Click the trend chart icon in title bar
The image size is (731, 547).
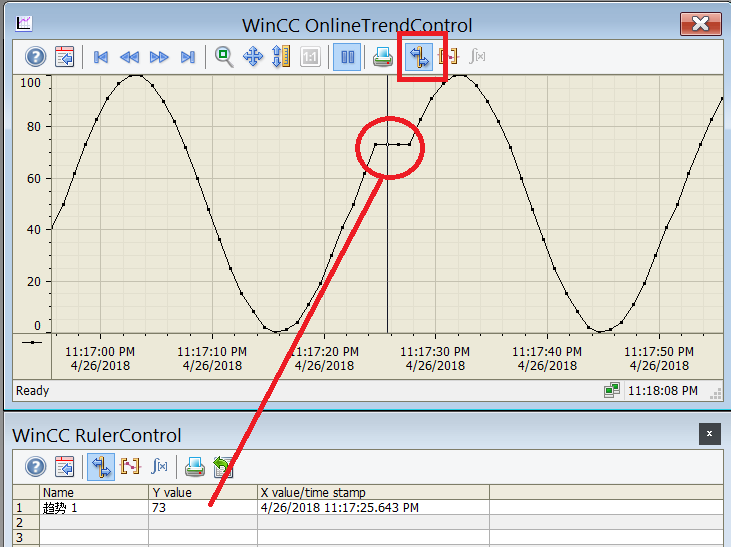pyautogui.click(x=24, y=23)
